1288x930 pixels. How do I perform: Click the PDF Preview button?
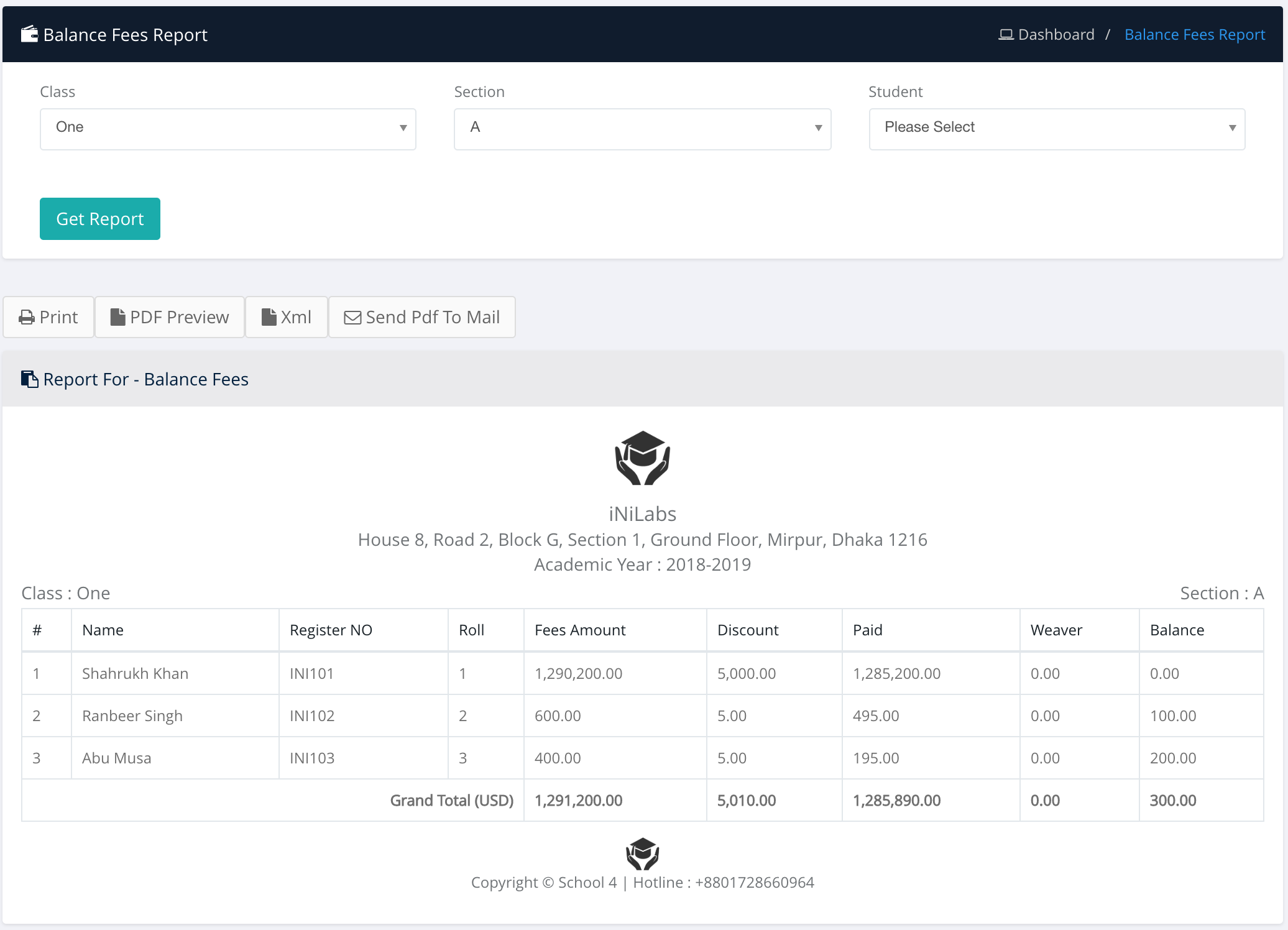tap(170, 317)
